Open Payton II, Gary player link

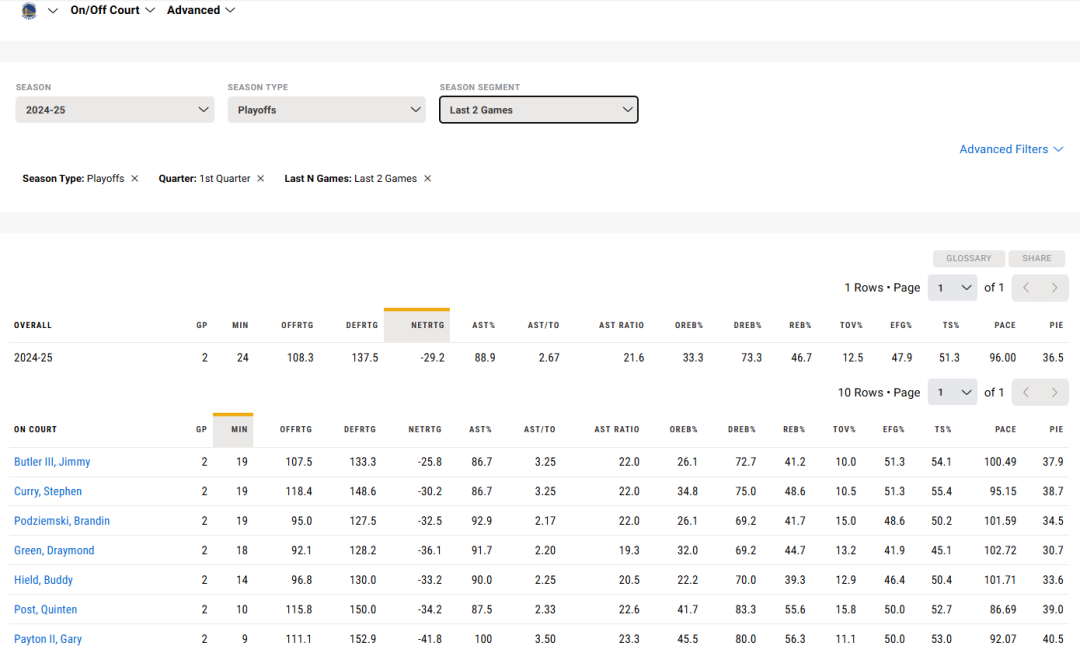click(x=48, y=640)
